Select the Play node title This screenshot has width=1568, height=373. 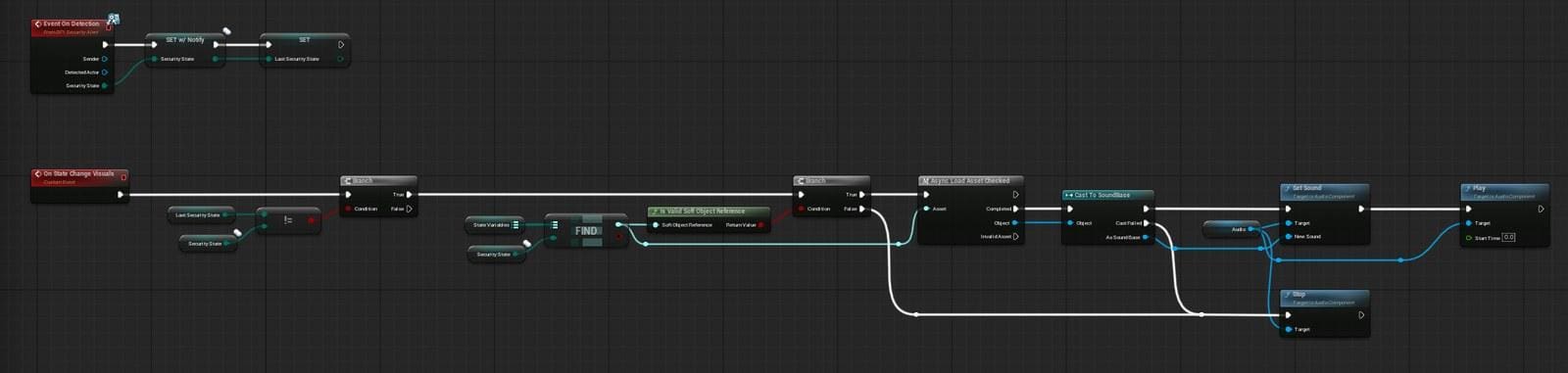[x=1479, y=188]
